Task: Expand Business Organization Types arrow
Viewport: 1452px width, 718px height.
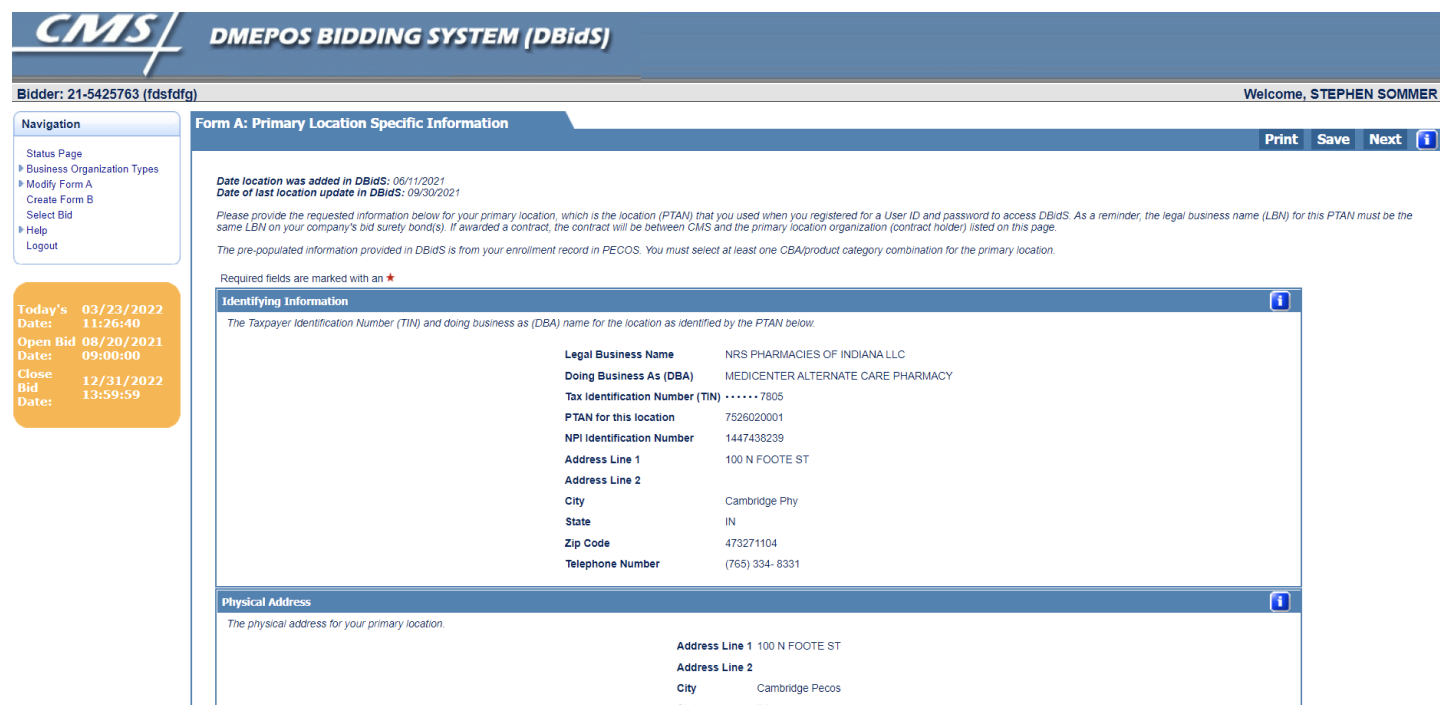Action: (x=21, y=169)
